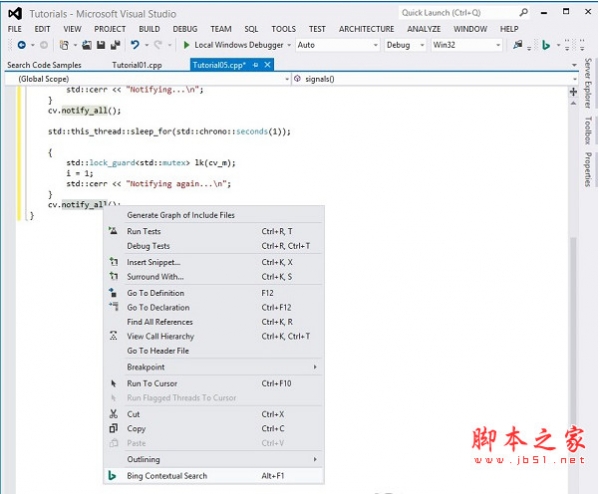The image size is (600, 494).
Task: Click the Quick Launch search magnifier icon
Action: click(523, 13)
